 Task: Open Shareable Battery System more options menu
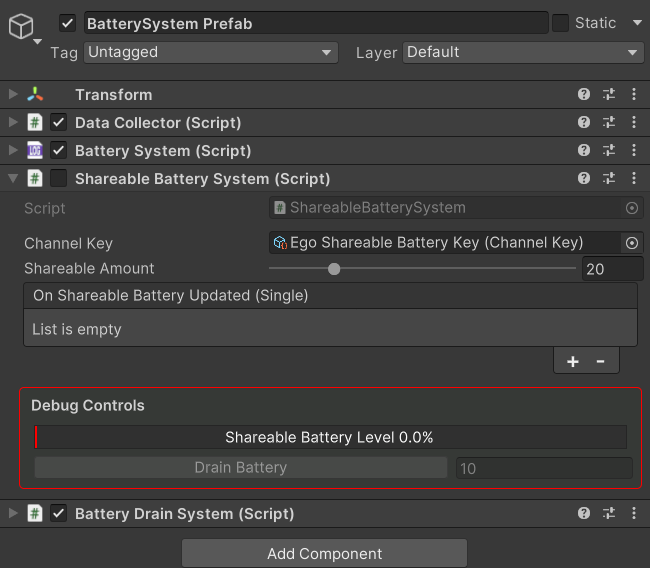634,178
